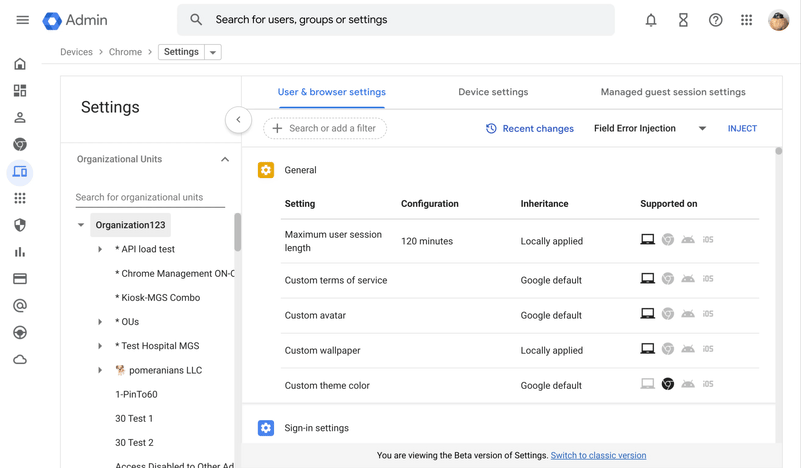Click Chrome browser icon in Custom theme color row
Viewport: 801px width, 468px height.
click(x=668, y=384)
